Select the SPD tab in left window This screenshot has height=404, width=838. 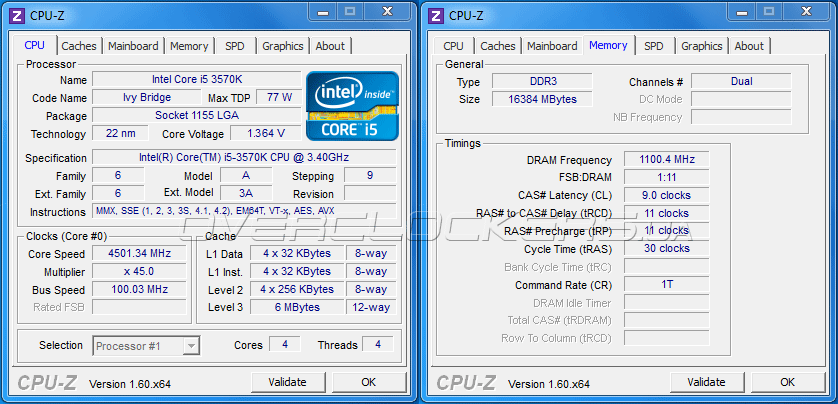point(235,46)
